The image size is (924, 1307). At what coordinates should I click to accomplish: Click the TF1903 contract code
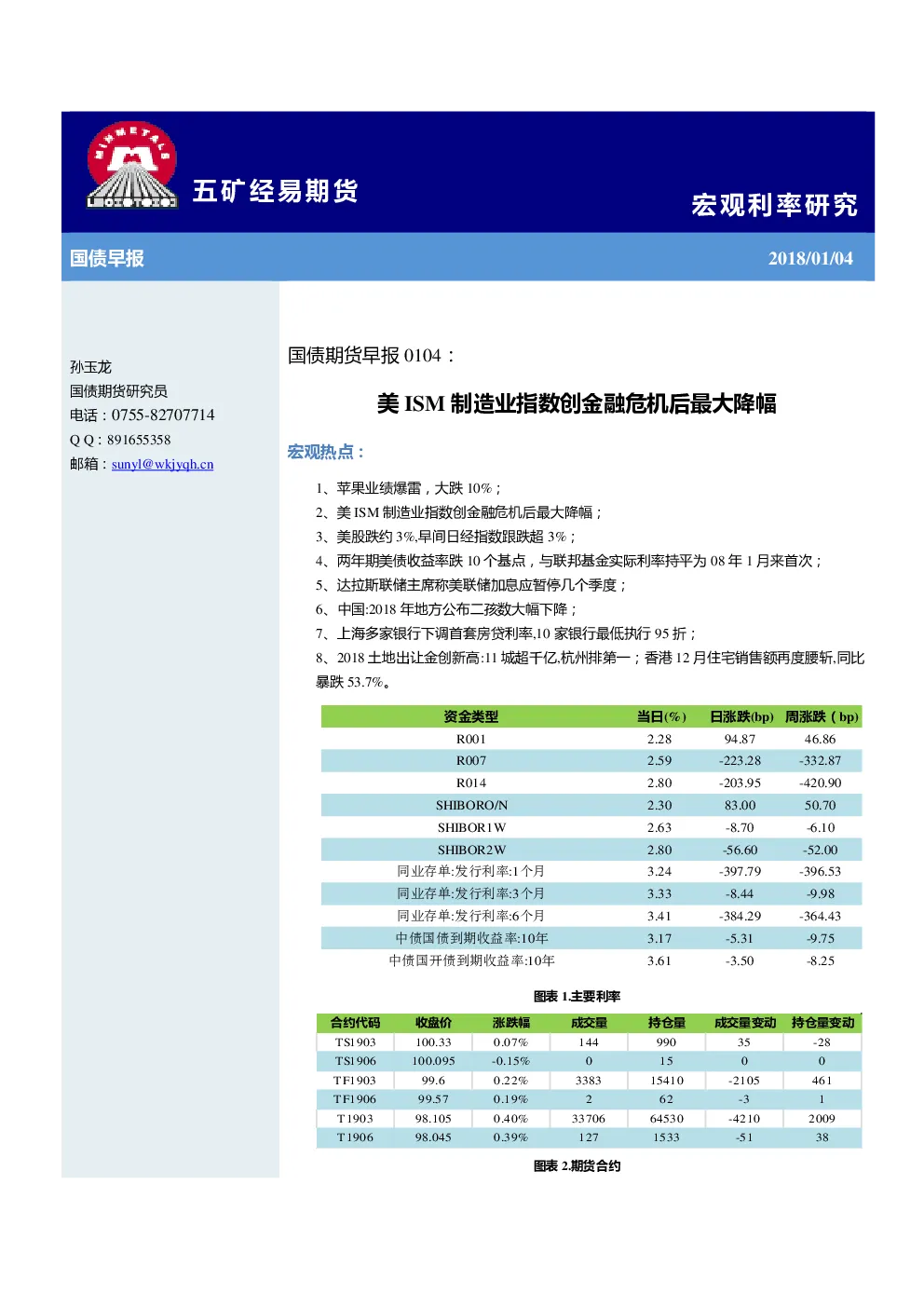coord(355,1081)
